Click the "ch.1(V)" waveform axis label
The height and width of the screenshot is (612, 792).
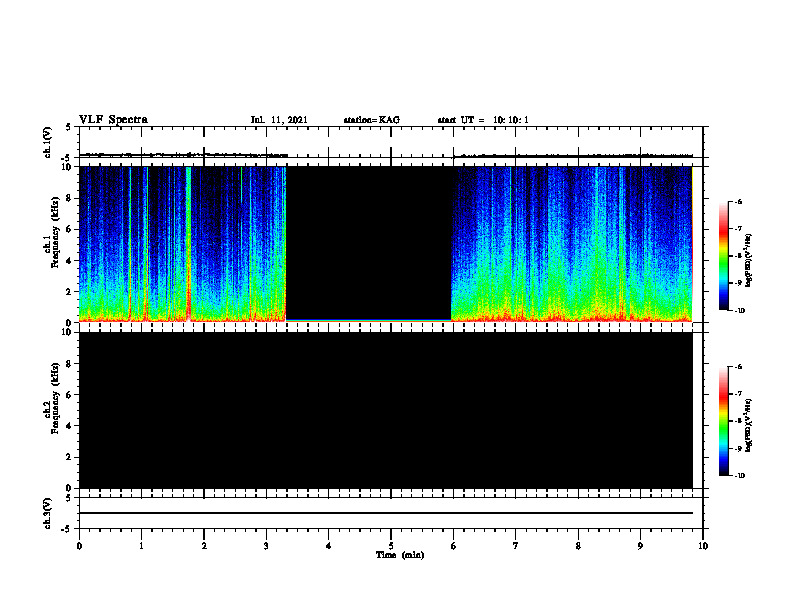[48, 142]
